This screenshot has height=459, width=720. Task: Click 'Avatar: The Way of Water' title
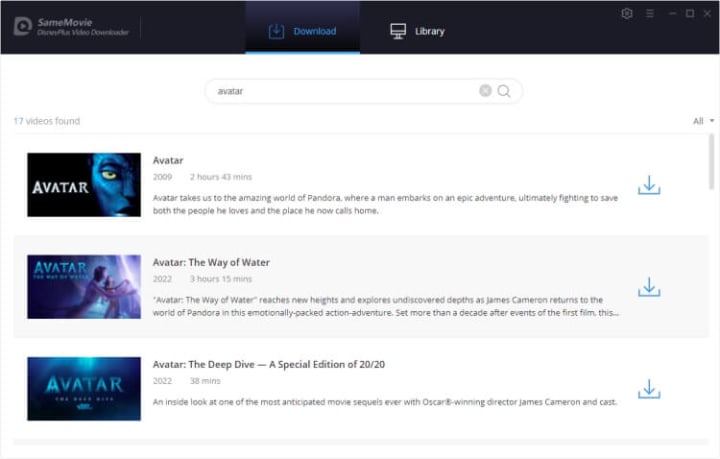[211, 263]
